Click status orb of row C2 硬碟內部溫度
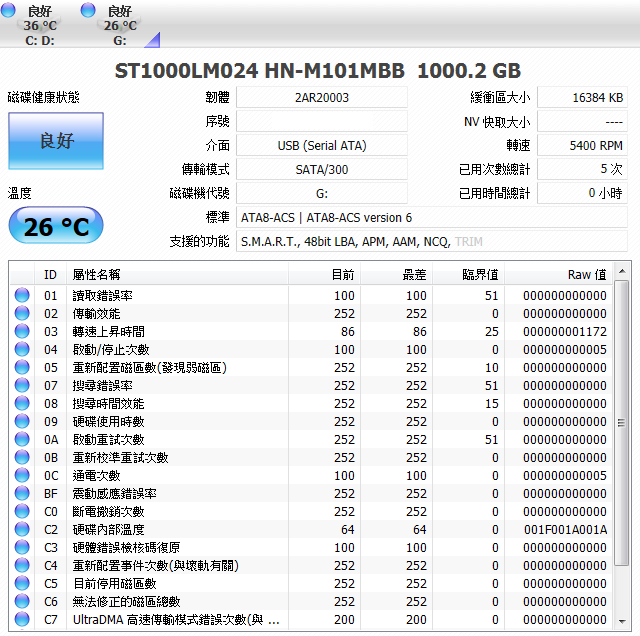Screen dimensions: 640x636 pos(22,529)
